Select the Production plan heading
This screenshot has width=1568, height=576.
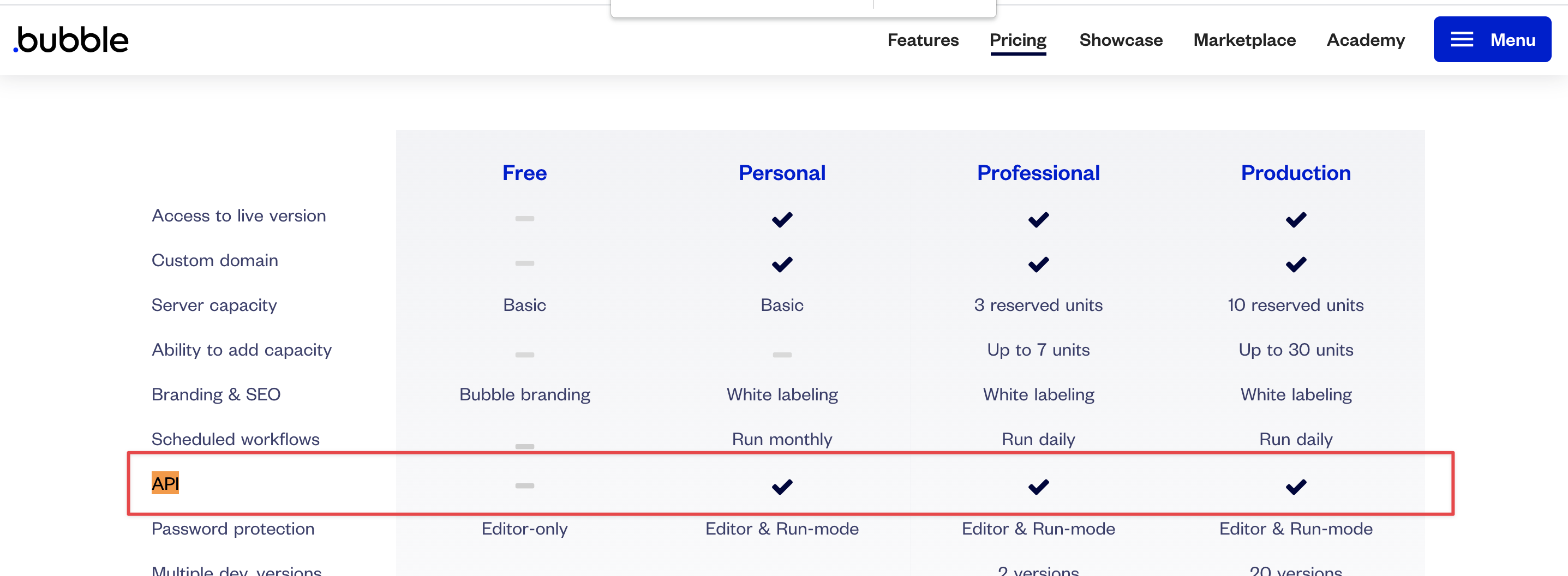1295,173
